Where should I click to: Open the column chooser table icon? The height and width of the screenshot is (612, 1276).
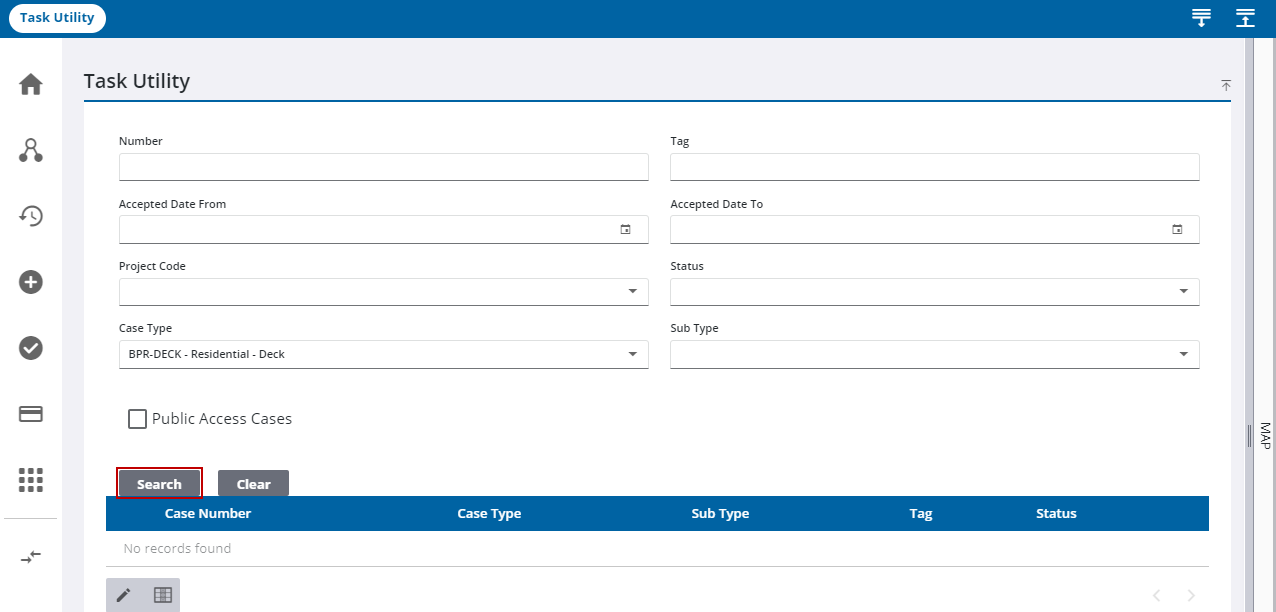(x=163, y=595)
